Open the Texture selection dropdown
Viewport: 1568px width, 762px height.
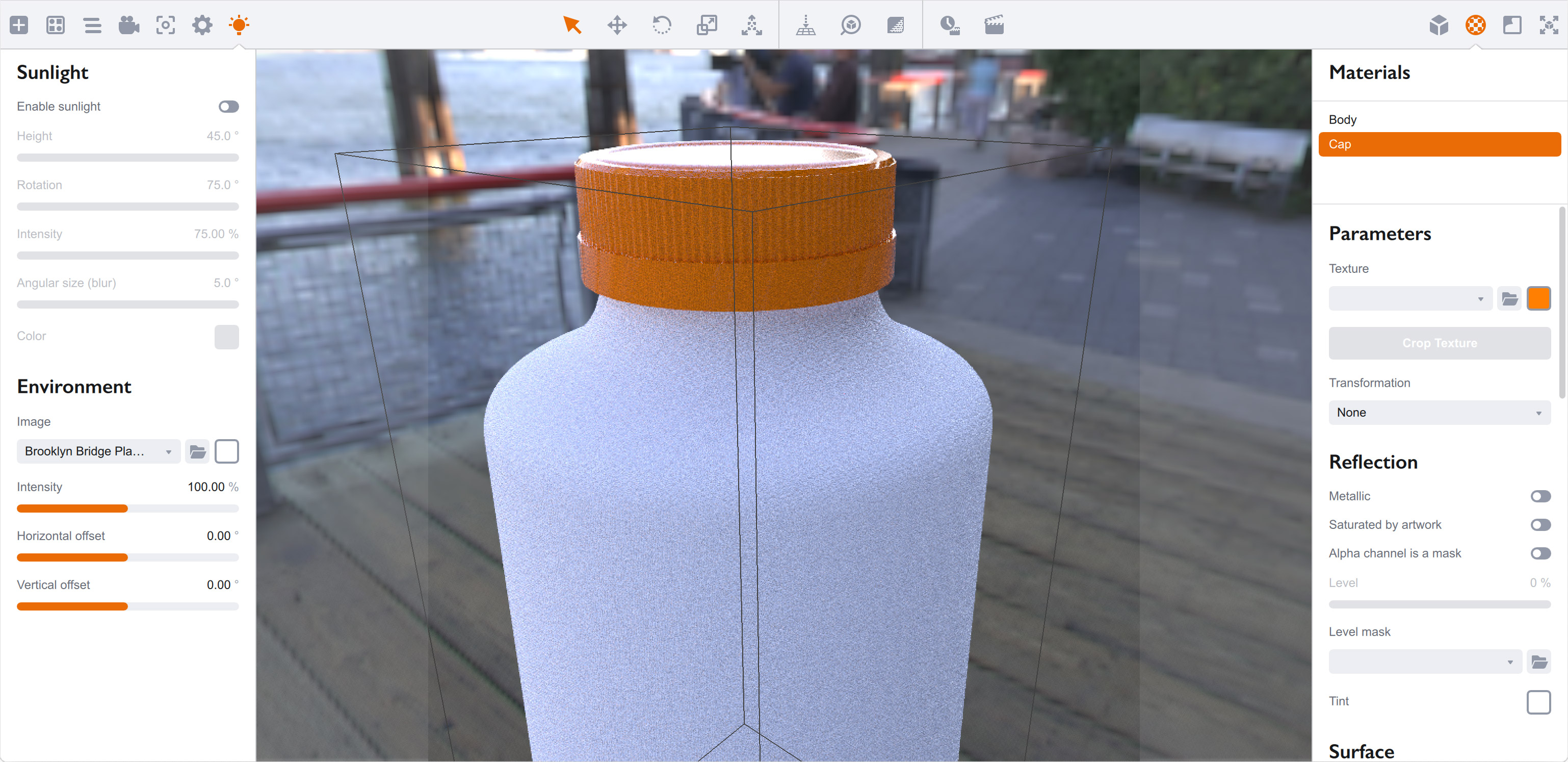(x=1410, y=298)
